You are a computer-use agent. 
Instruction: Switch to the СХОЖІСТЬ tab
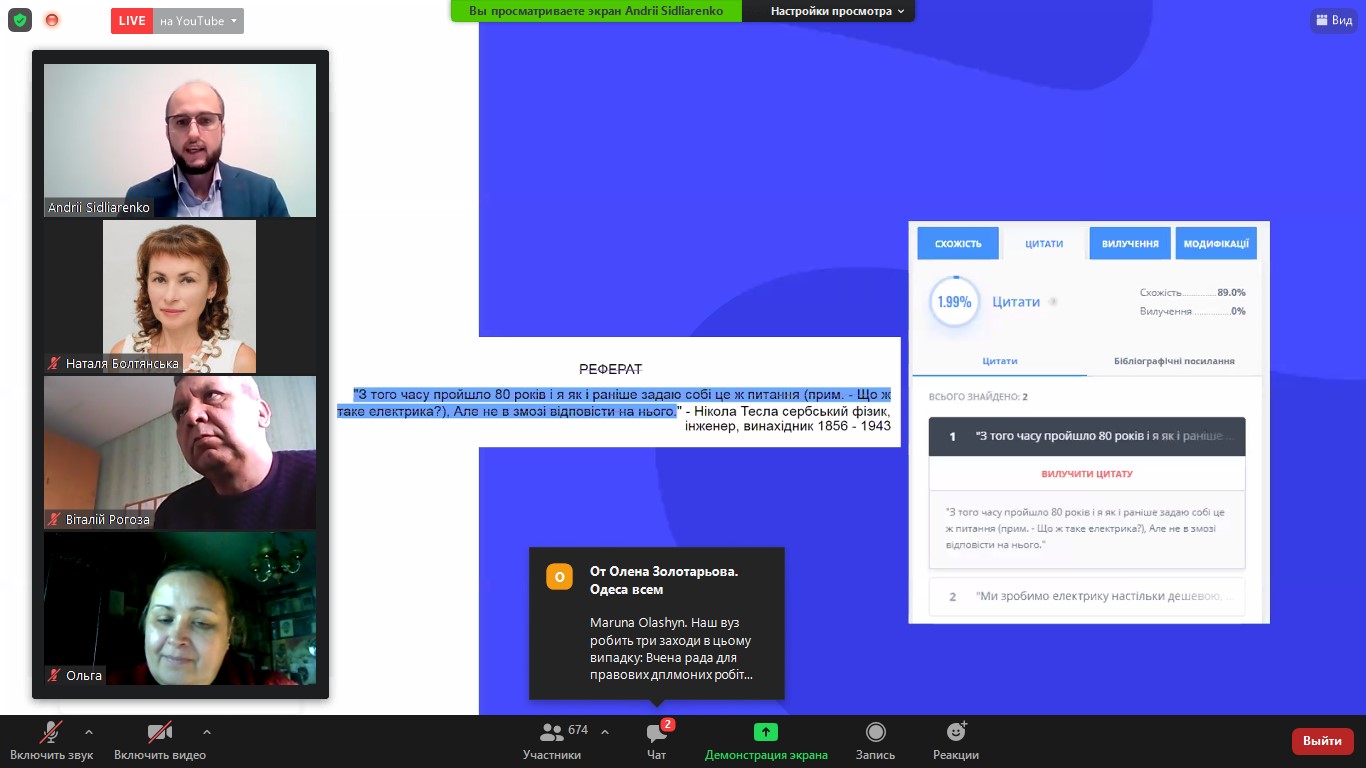[x=958, y=244]
